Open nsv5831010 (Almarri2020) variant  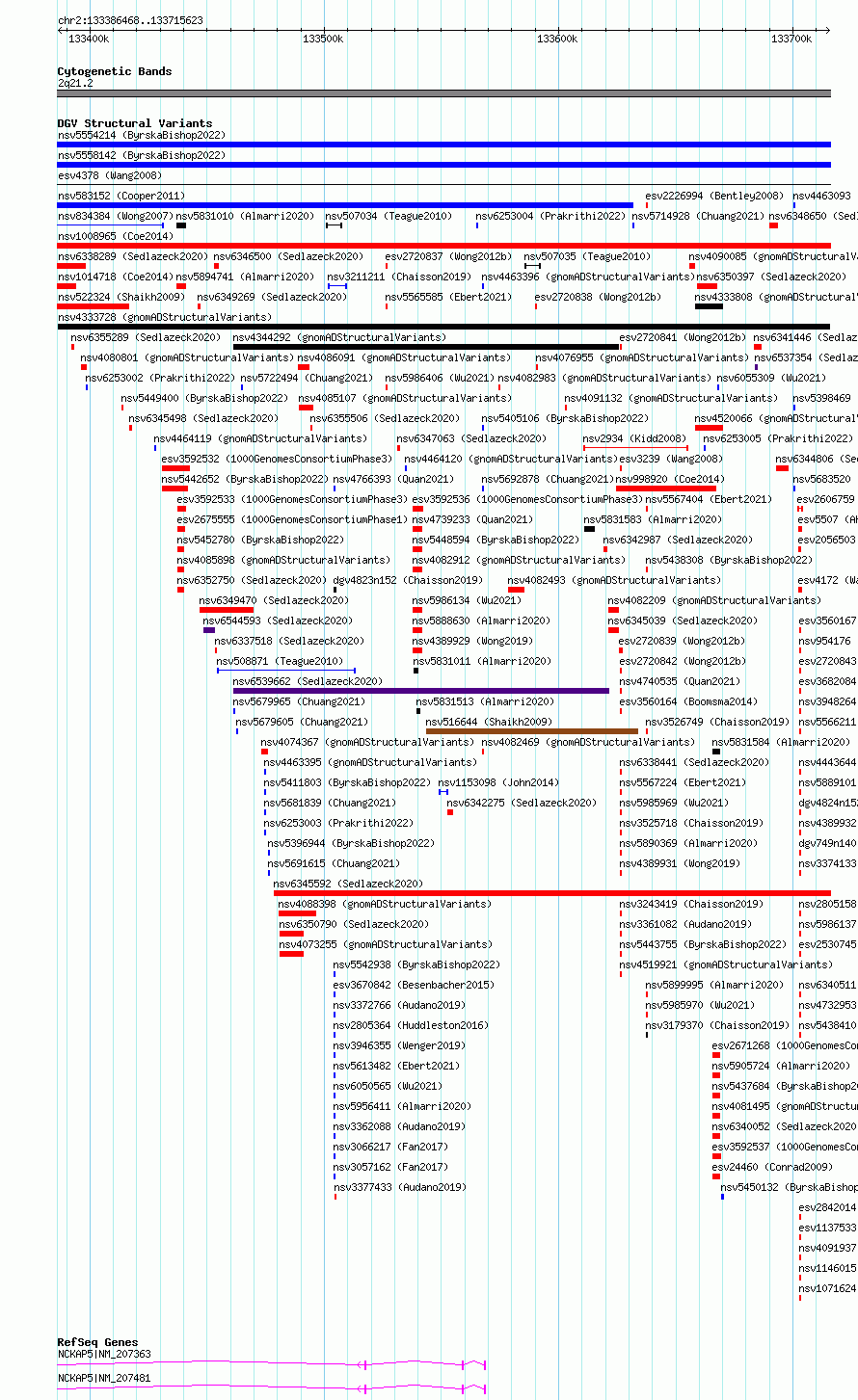point(245,216)
